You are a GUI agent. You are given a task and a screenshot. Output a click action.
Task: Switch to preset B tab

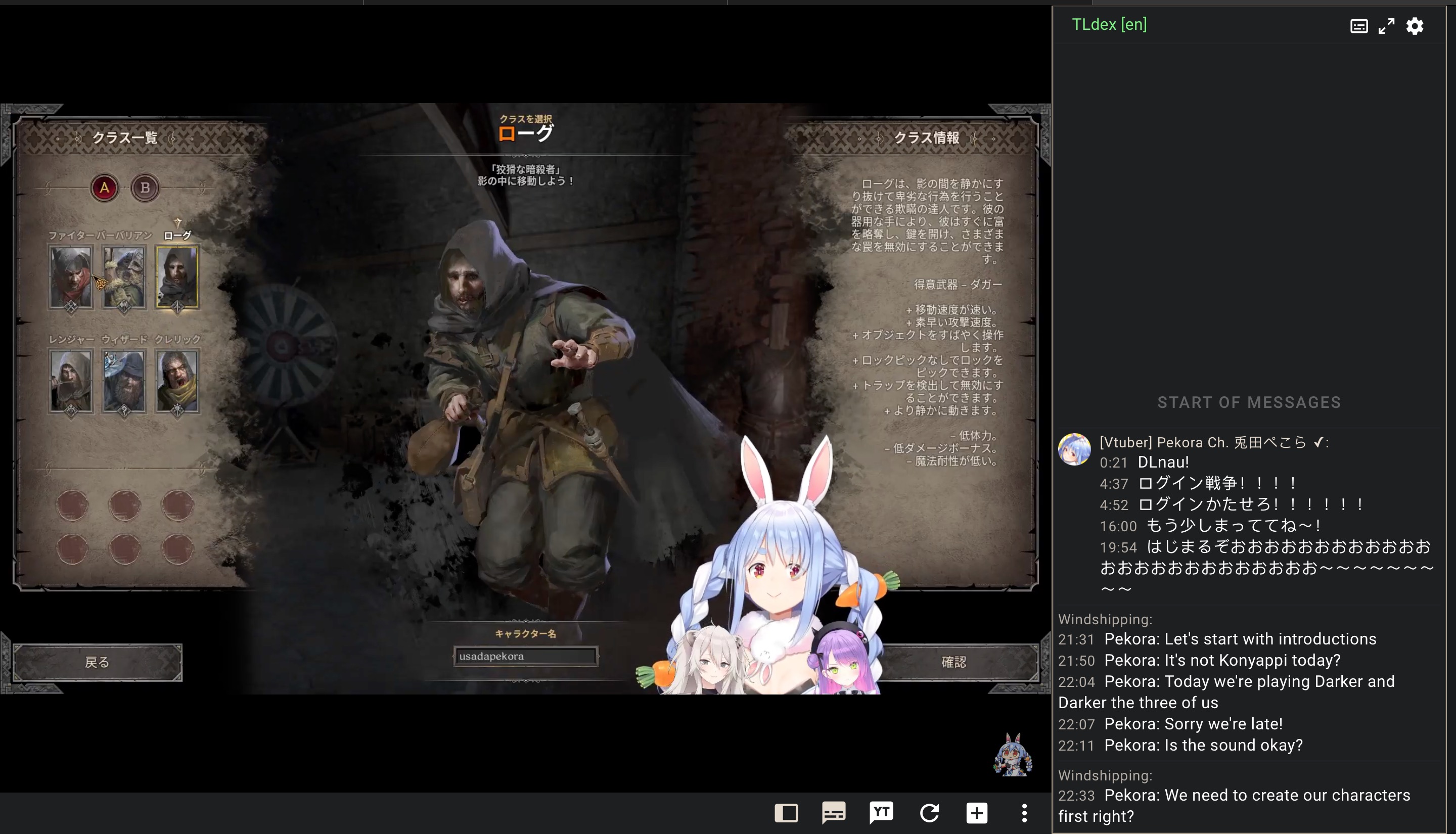pos(145,188)
